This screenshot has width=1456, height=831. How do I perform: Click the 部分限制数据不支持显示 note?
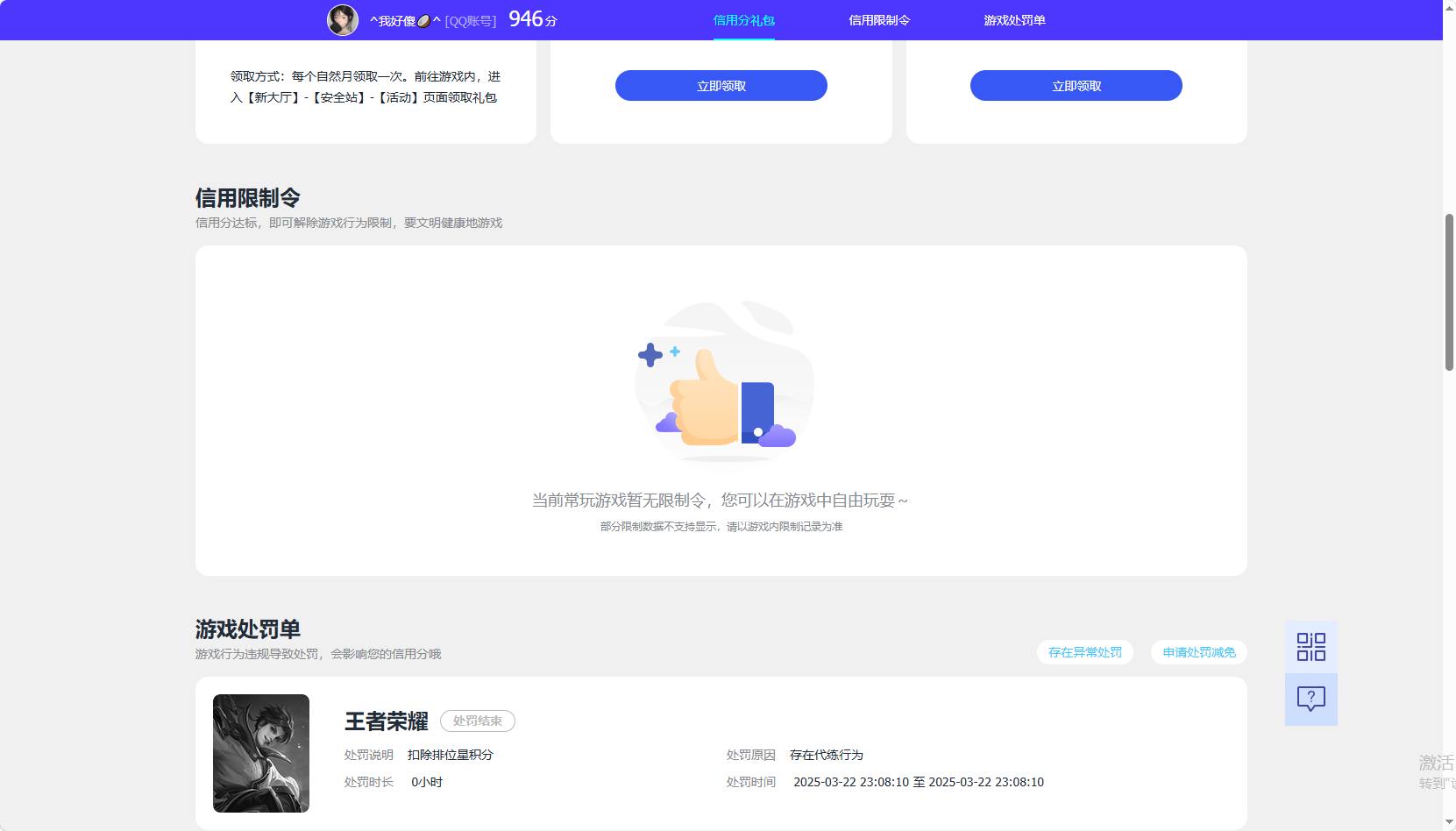point(721,527)
